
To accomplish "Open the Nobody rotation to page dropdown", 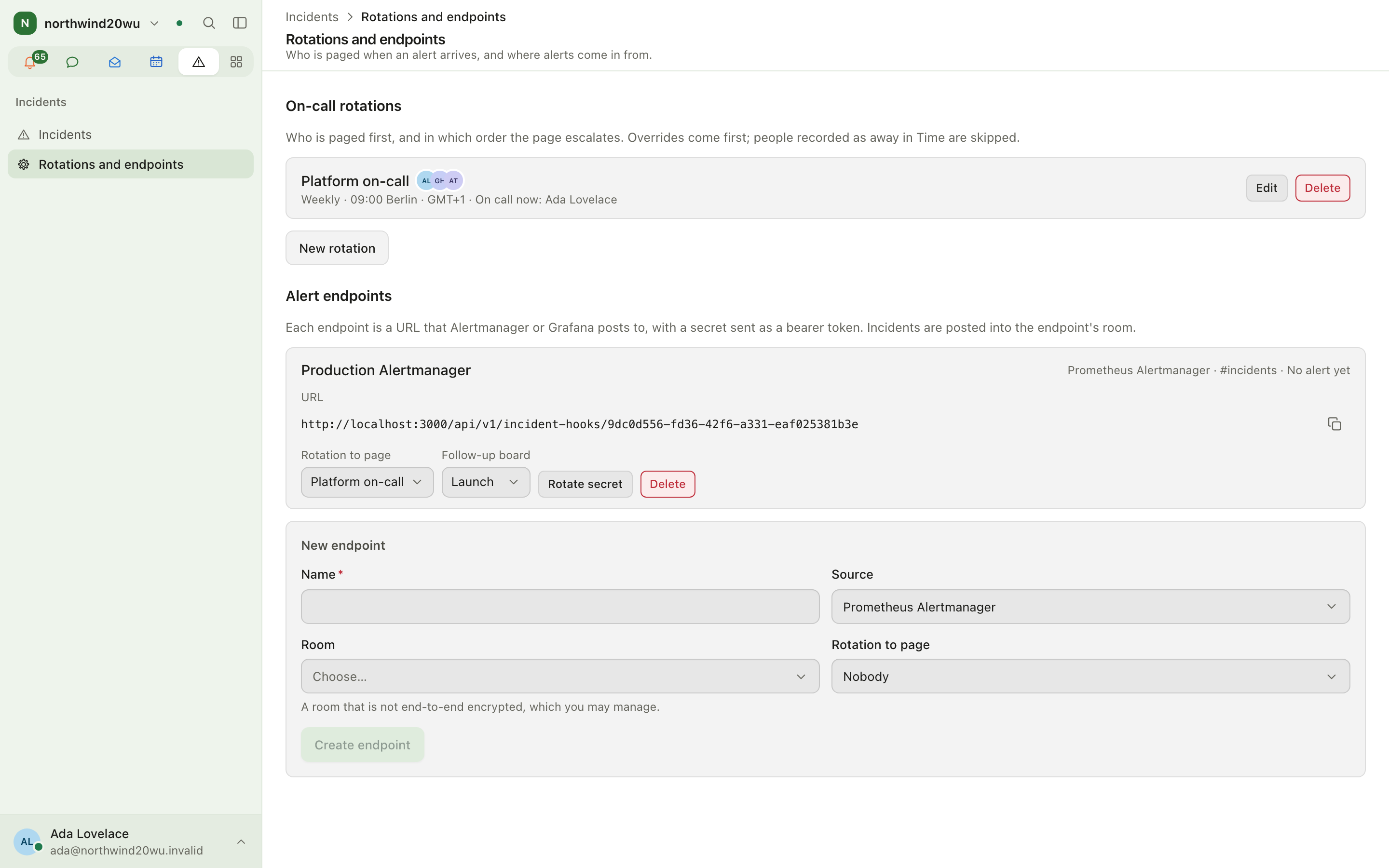I will (x=1090, y=676).
